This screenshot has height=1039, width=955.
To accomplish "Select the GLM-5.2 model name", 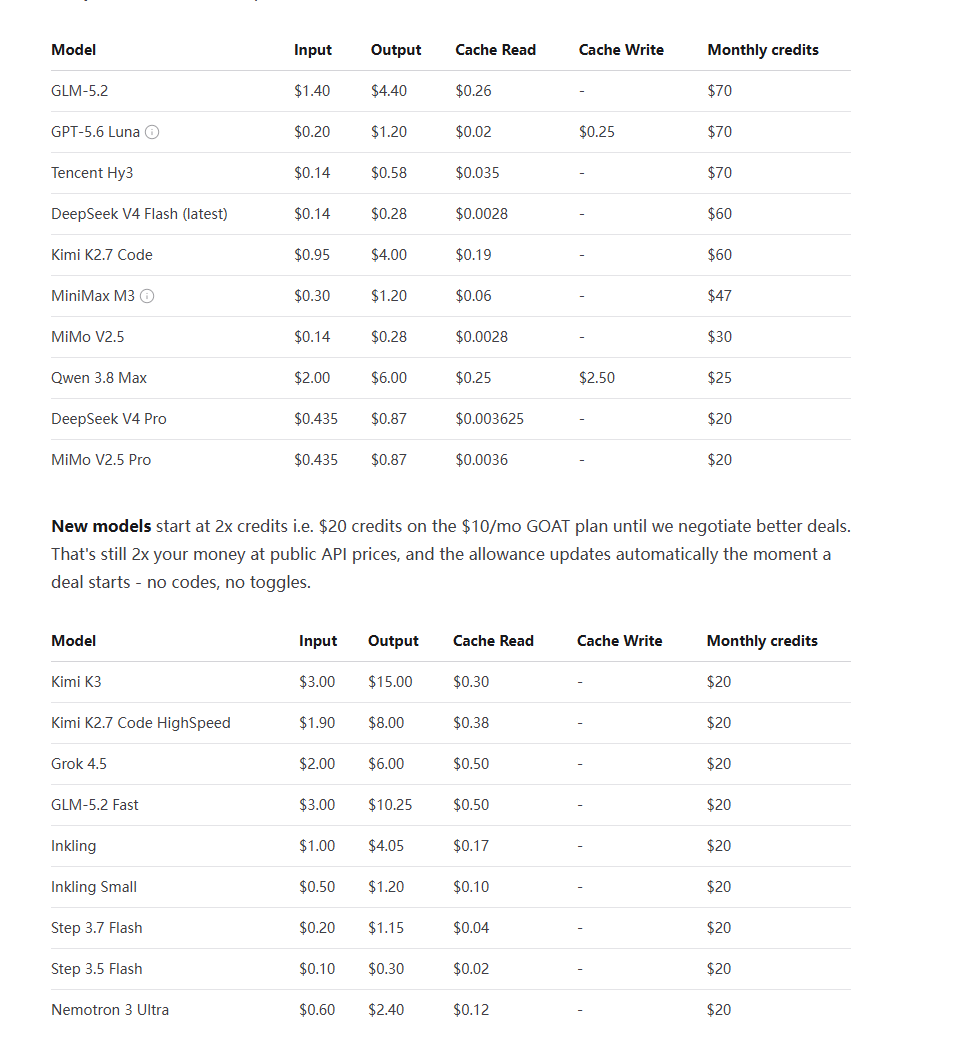I will click(80, 91).
